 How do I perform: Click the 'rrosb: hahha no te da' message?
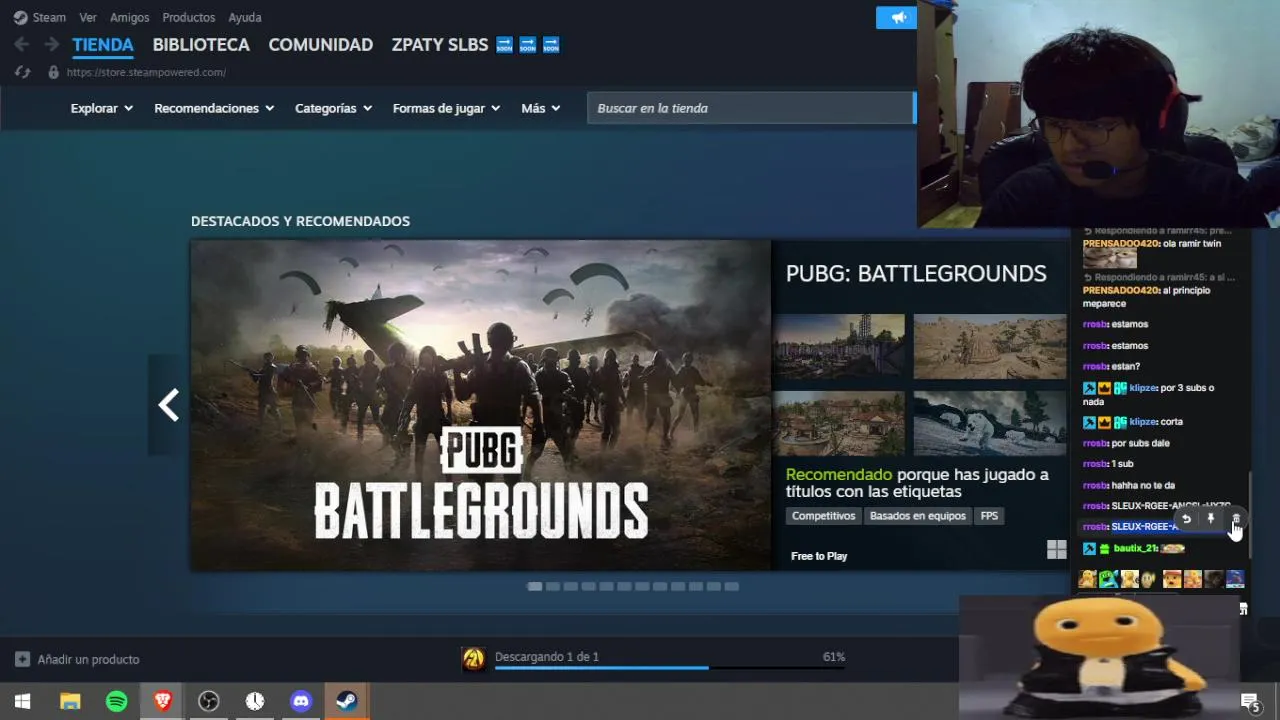pyautogui.click(x=1128, y=485)
